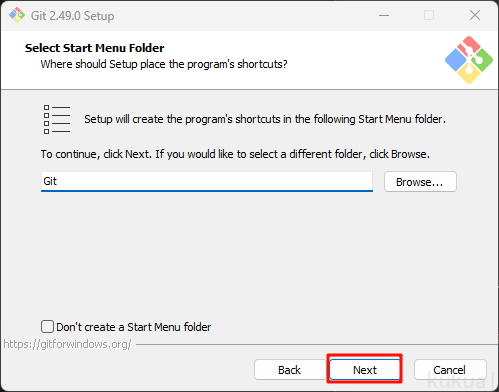The image size is (499, 392).
Task: Click the "Don't create a Start Menu folder" label text
Action: pyautogui.click(x=134, y=327)
